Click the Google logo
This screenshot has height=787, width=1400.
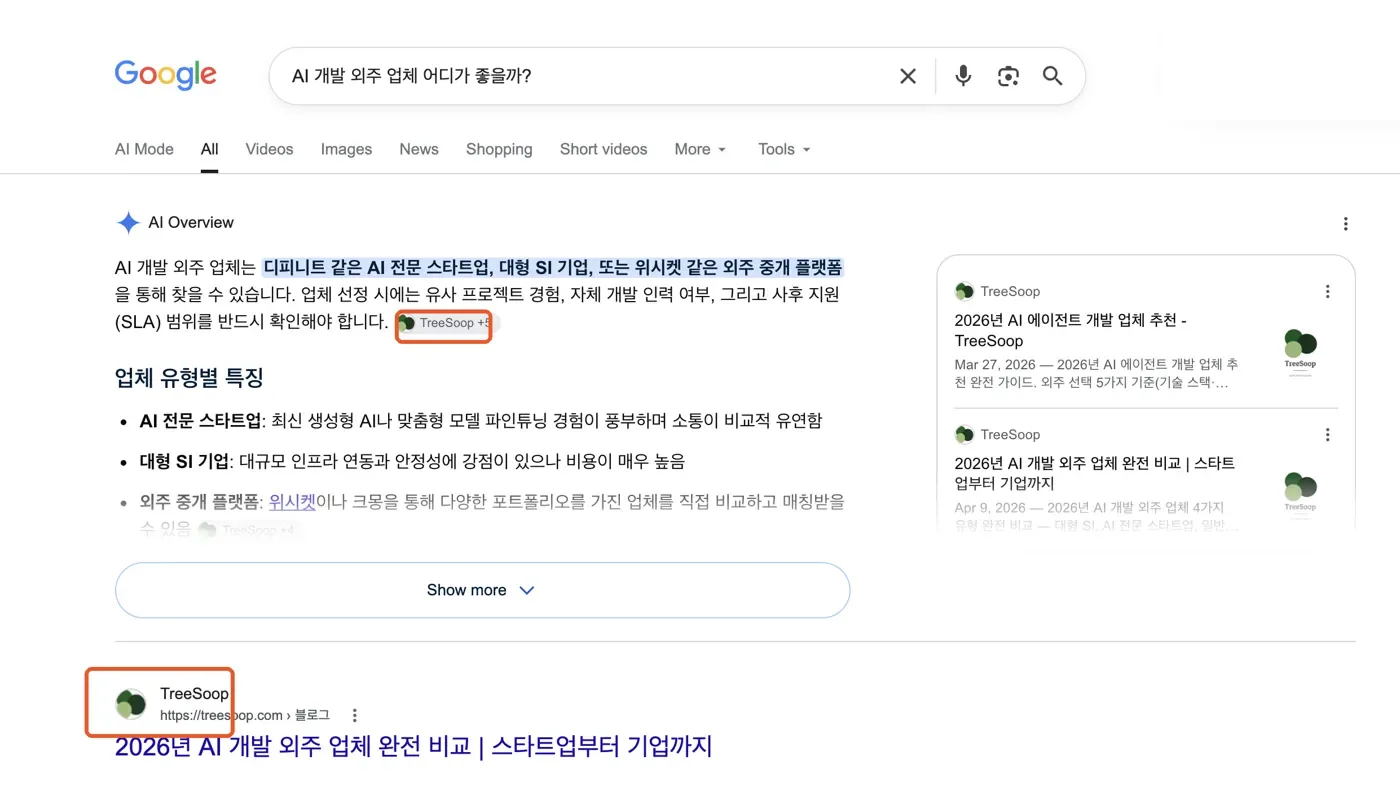click(x=166, y=75)
